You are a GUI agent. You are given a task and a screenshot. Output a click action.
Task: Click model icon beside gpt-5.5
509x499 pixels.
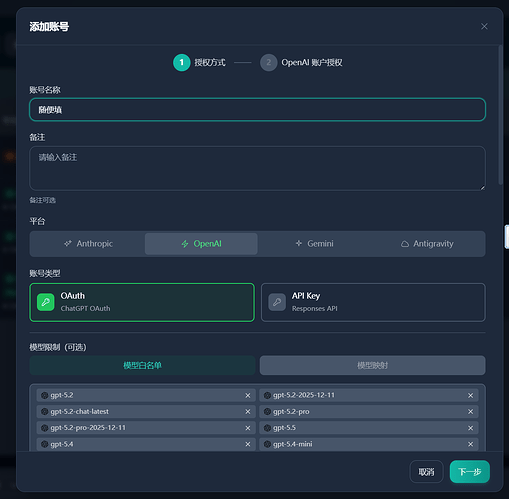(267, 428)
